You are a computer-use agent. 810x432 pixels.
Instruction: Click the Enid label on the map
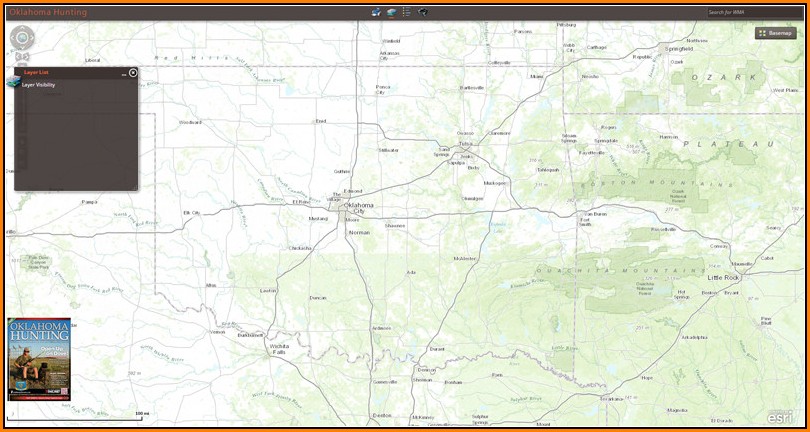(x=321, y=121)
